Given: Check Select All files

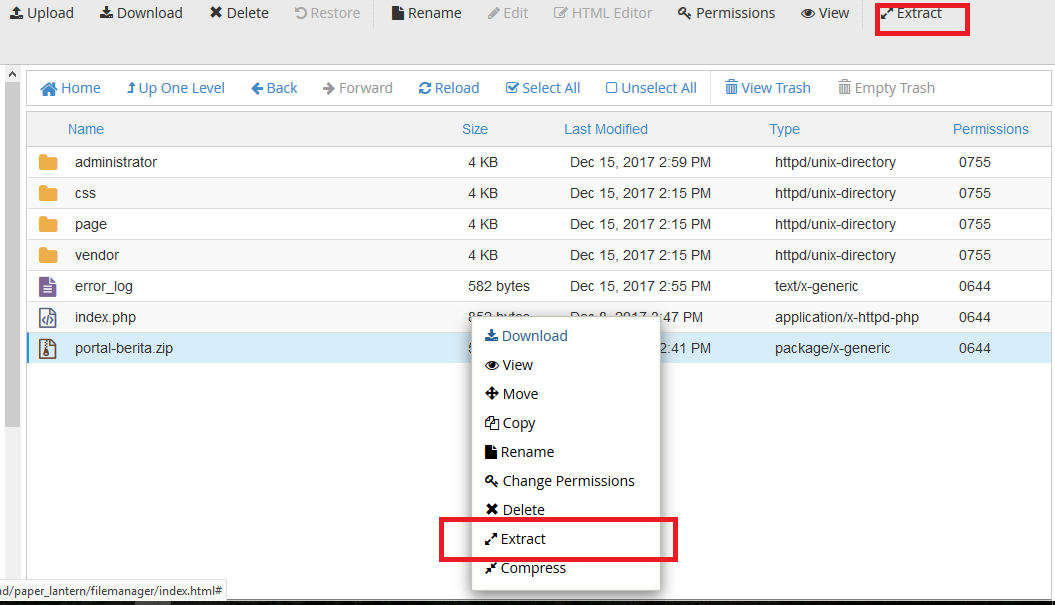Looking at the screenshot, I should point(542,88).
